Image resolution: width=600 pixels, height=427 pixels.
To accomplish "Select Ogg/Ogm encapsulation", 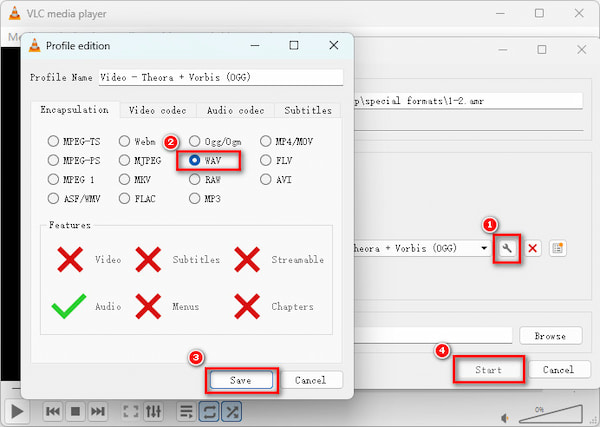I will [215, 142].
